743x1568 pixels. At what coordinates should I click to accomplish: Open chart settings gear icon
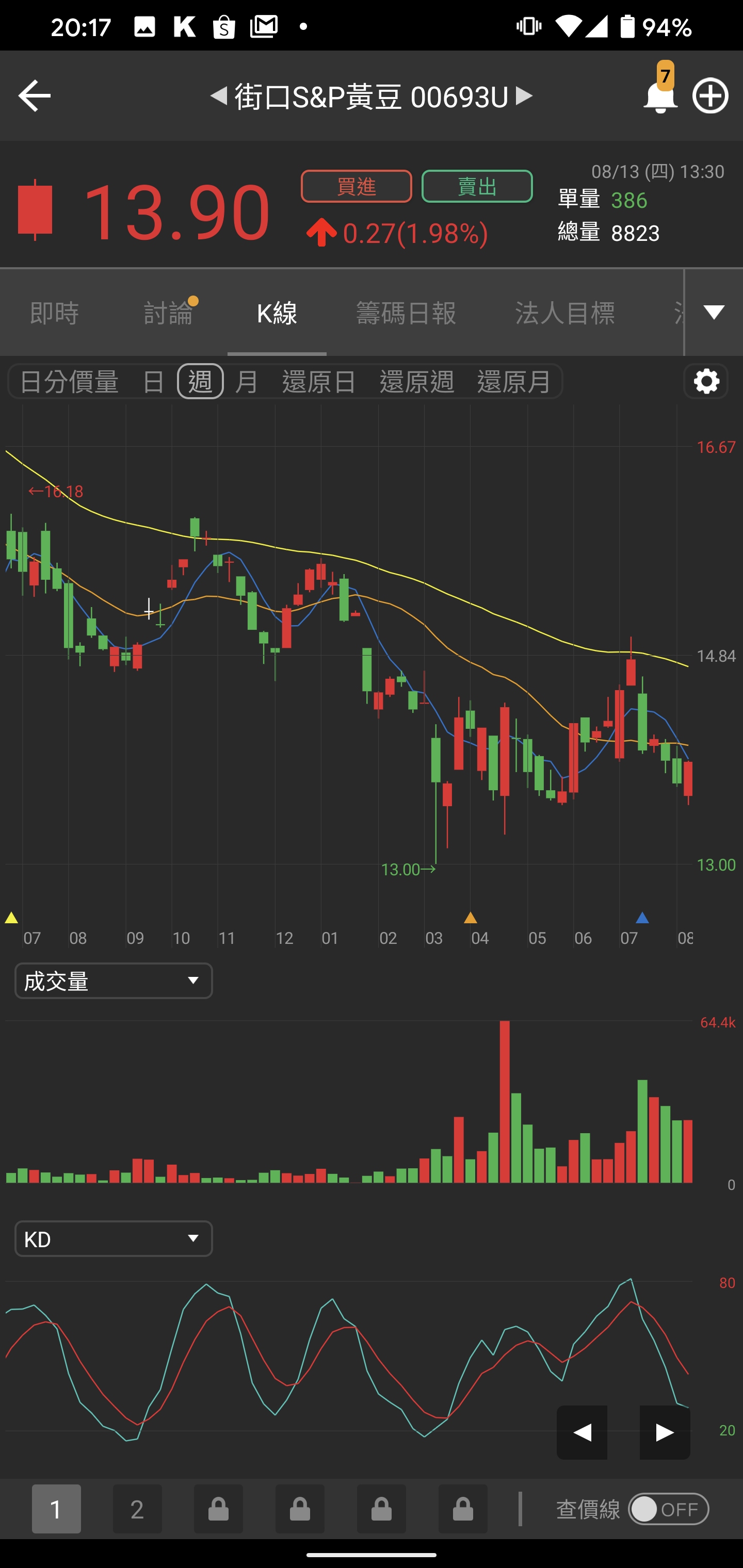[706, 382]
